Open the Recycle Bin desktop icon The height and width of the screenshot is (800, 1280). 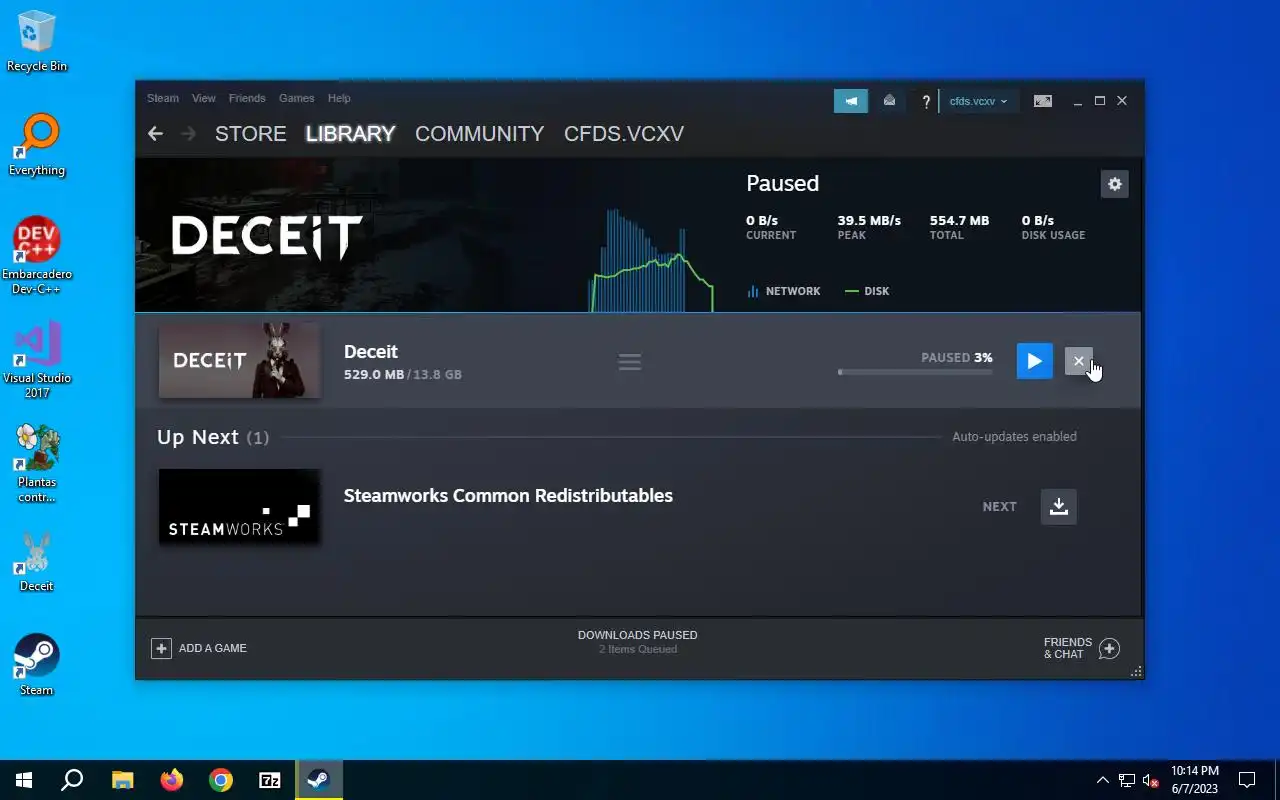click(x=37, y=42)
